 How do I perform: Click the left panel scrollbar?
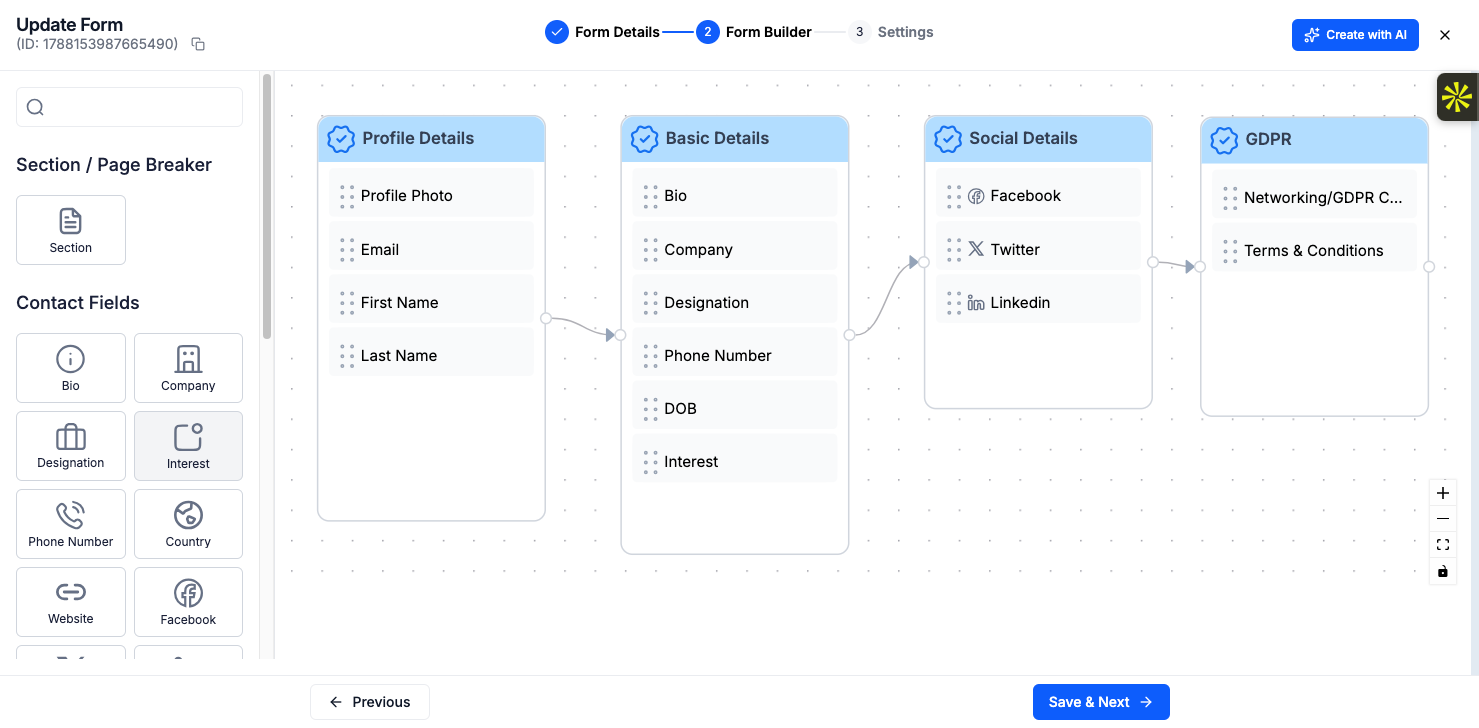[x=266, y=206]
